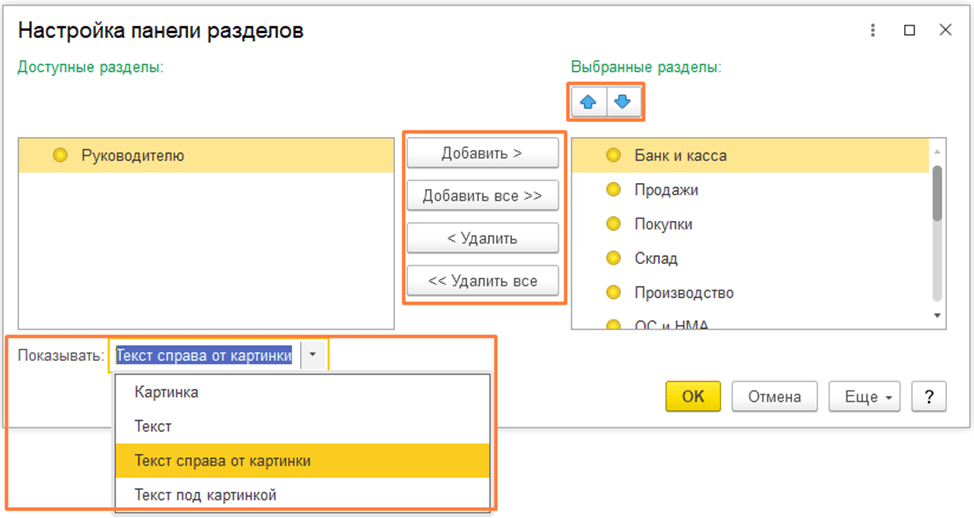Select Текст под картинкой option
The image size is (974, 518).
pyautogui.click(x=205, y=494)
